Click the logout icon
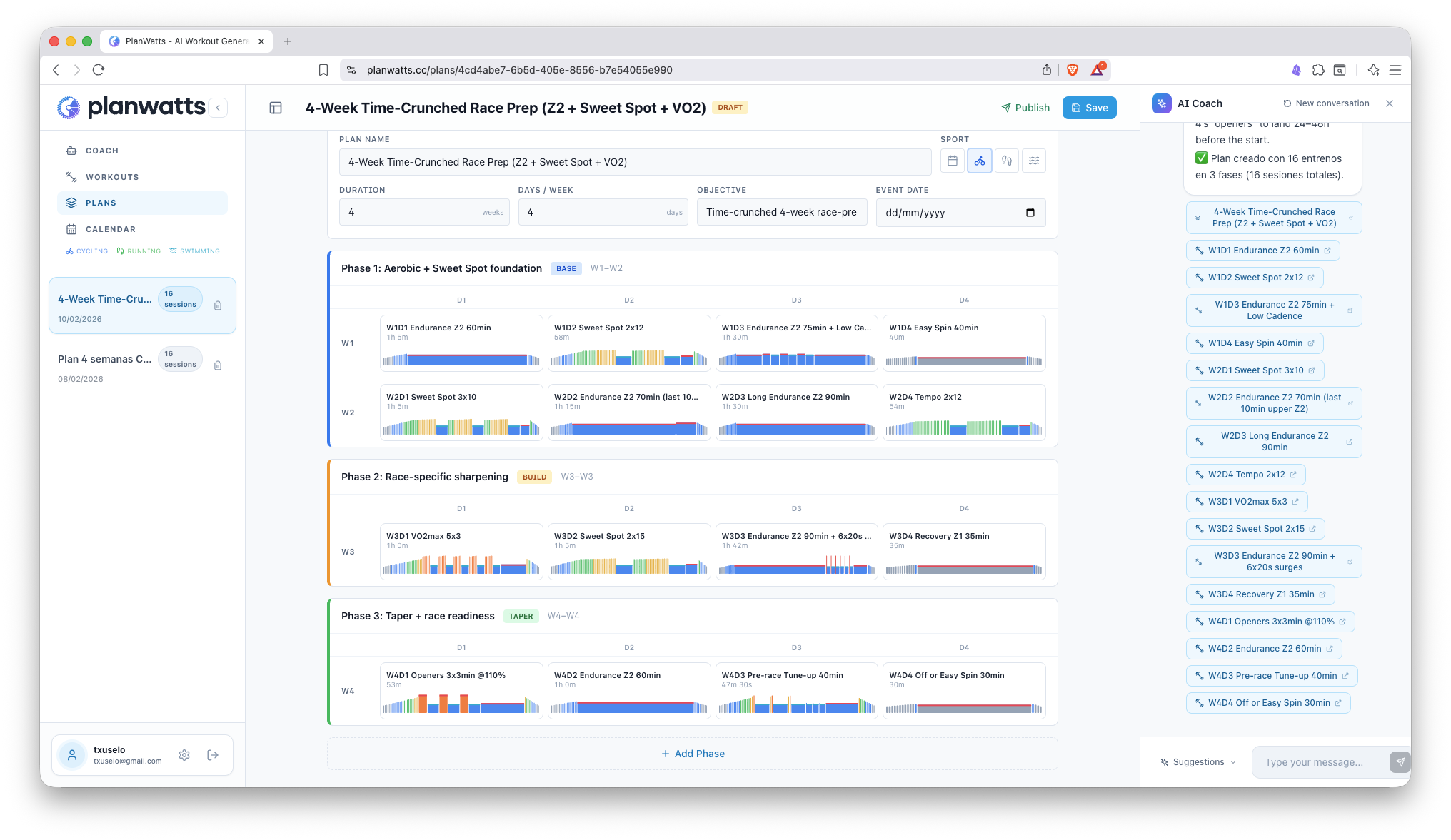Viewport: 1451px width, 840px height. coord(213,755)
